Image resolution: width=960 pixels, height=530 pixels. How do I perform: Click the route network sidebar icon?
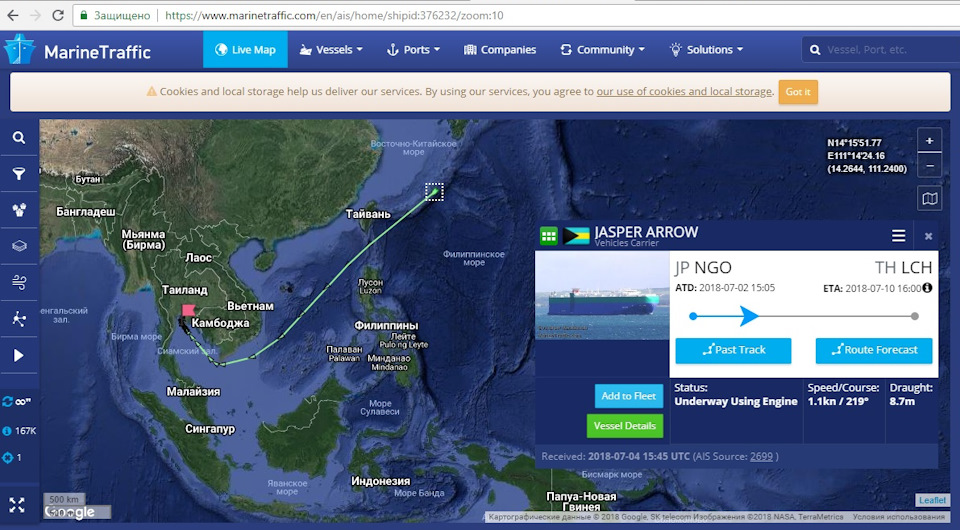coord(19,318)
